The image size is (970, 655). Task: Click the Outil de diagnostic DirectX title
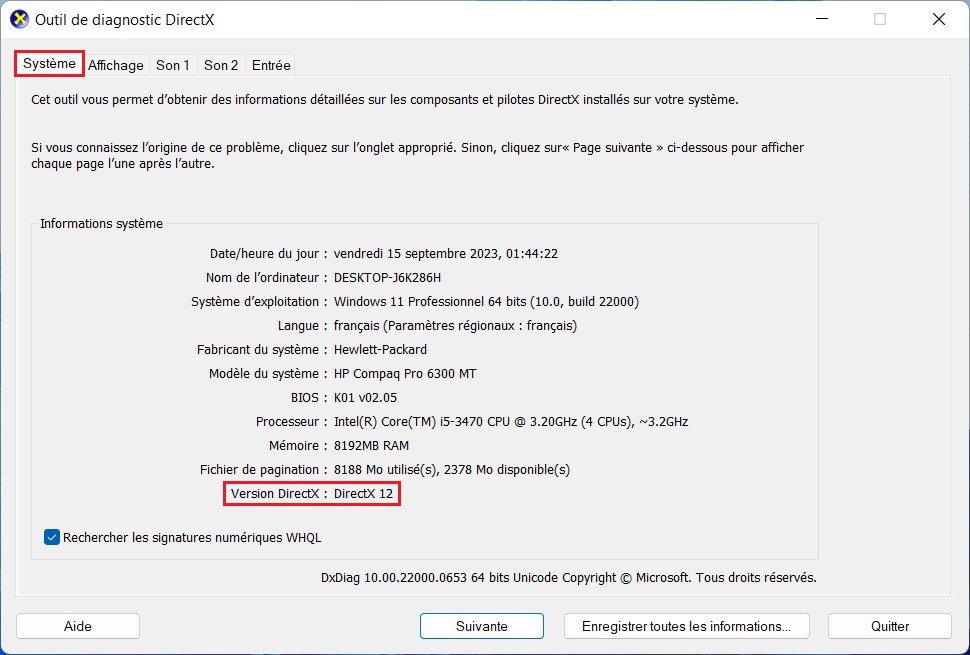pyautogui.click(x=124, y=20)
